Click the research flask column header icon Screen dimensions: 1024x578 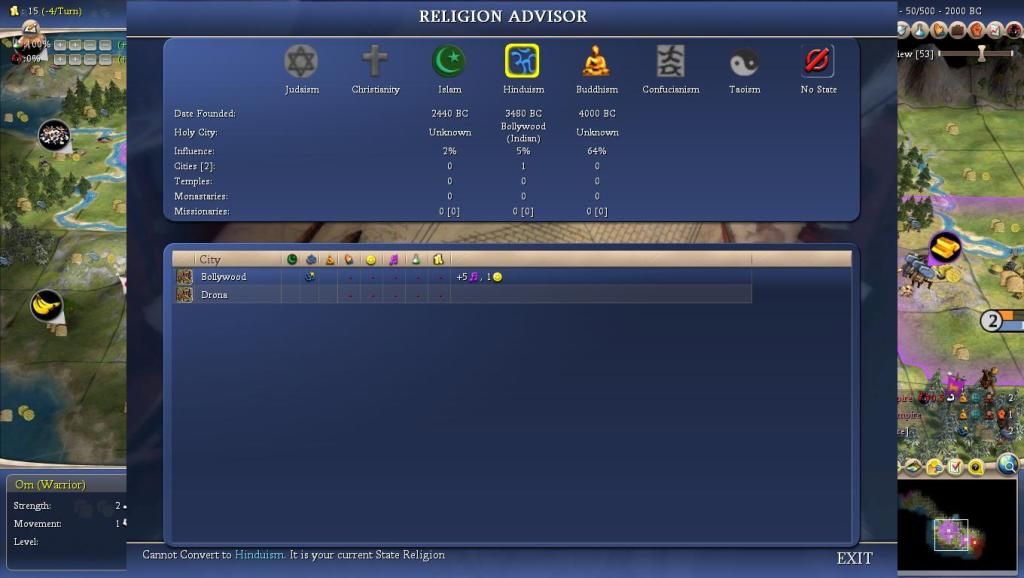point(416,259)
